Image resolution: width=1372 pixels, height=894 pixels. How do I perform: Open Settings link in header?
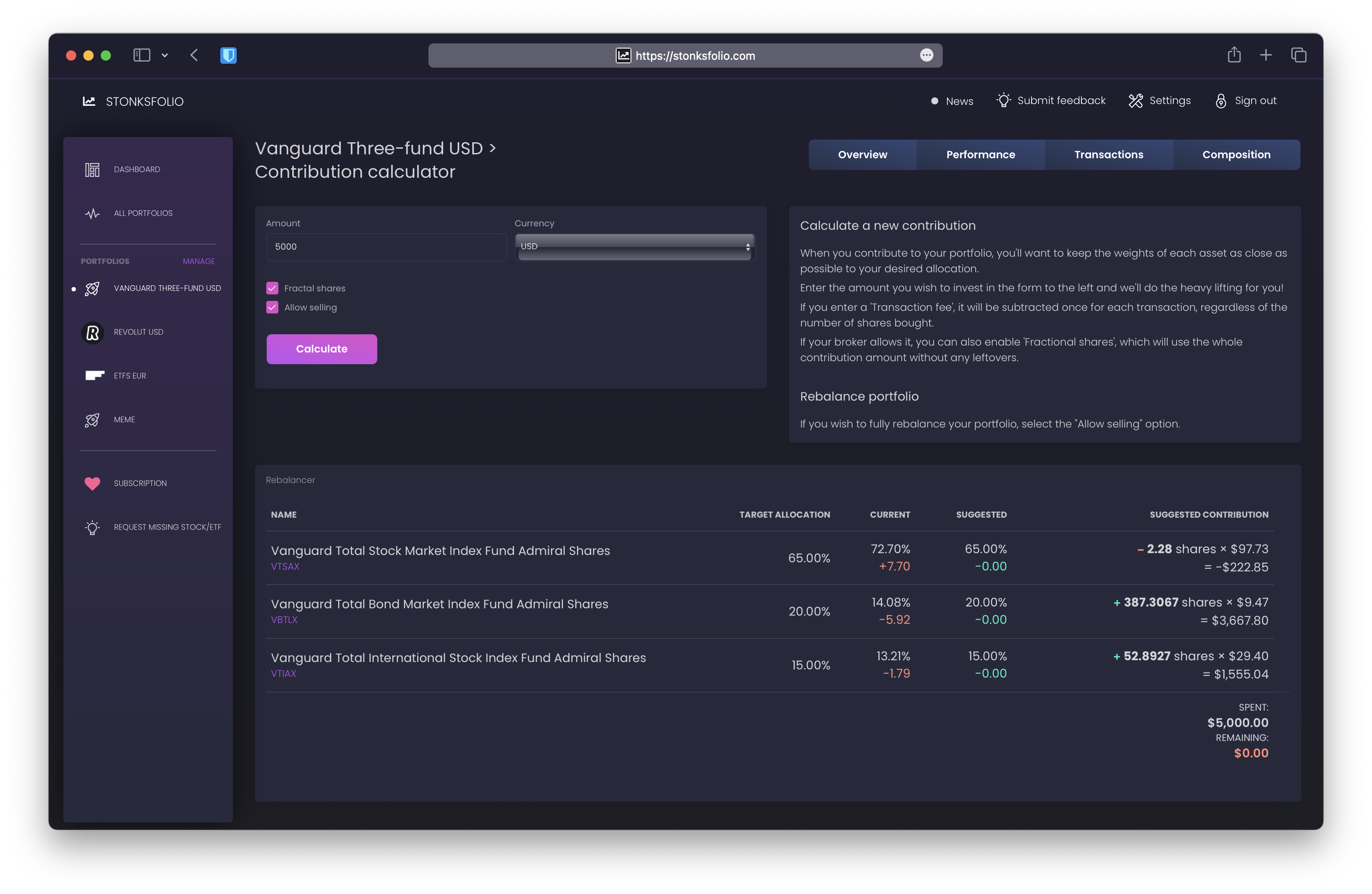[1169, 101]
